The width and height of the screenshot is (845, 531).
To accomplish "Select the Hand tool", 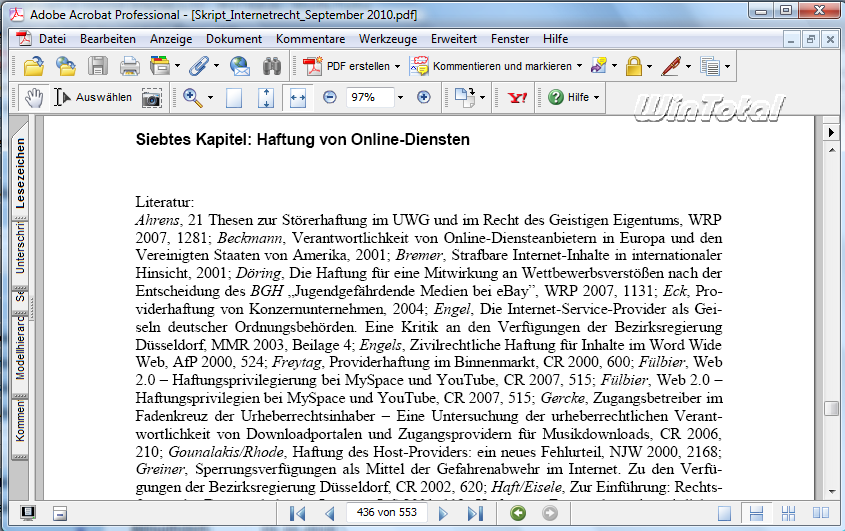I will coord(34,98).
